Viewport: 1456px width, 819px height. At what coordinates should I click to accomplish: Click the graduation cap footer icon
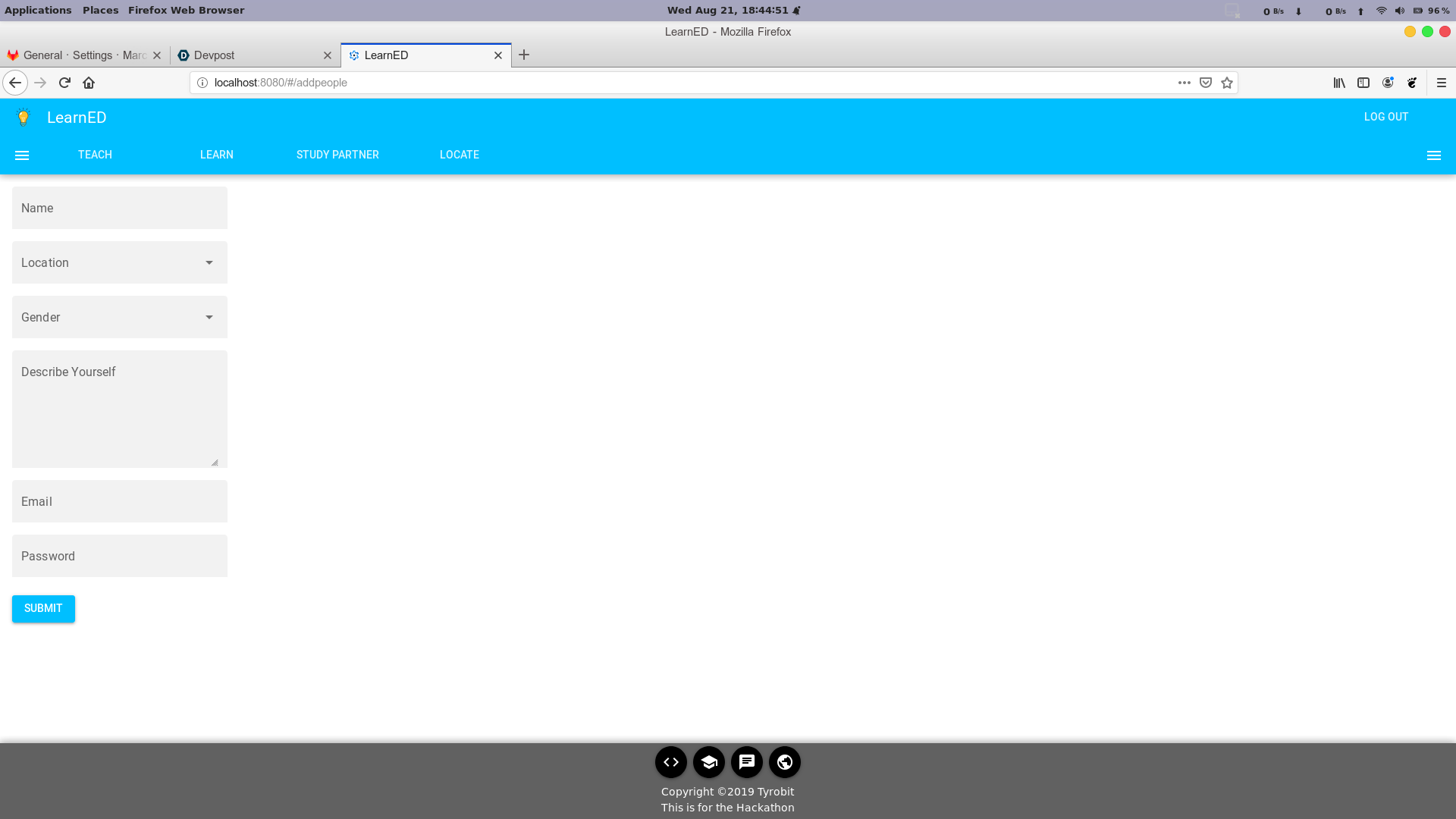[x=708, y=762]
